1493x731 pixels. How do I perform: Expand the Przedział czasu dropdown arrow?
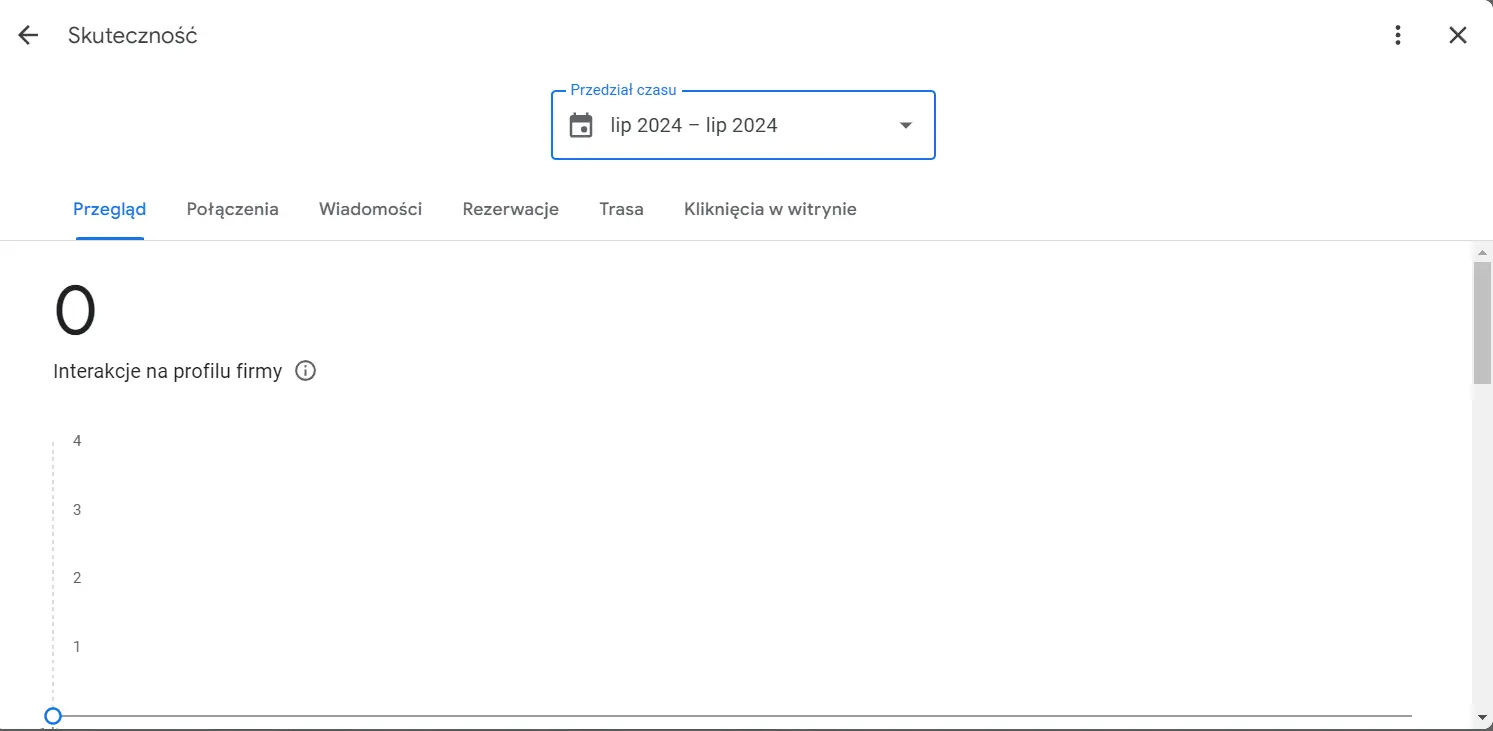(906, 125)
